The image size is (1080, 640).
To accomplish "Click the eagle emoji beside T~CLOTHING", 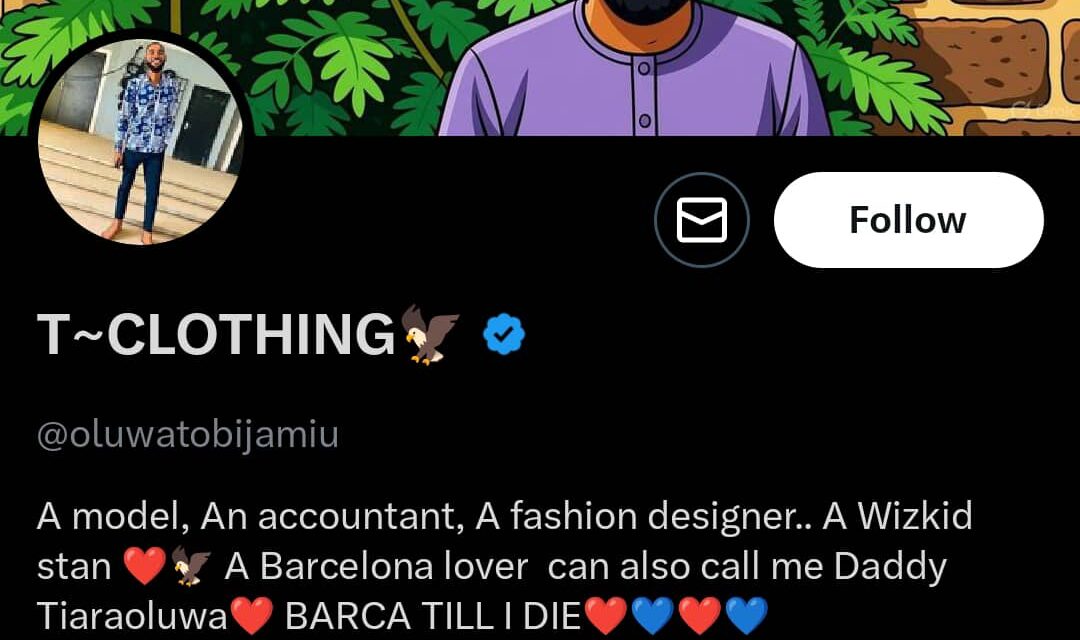I will (x=430, y=334).
